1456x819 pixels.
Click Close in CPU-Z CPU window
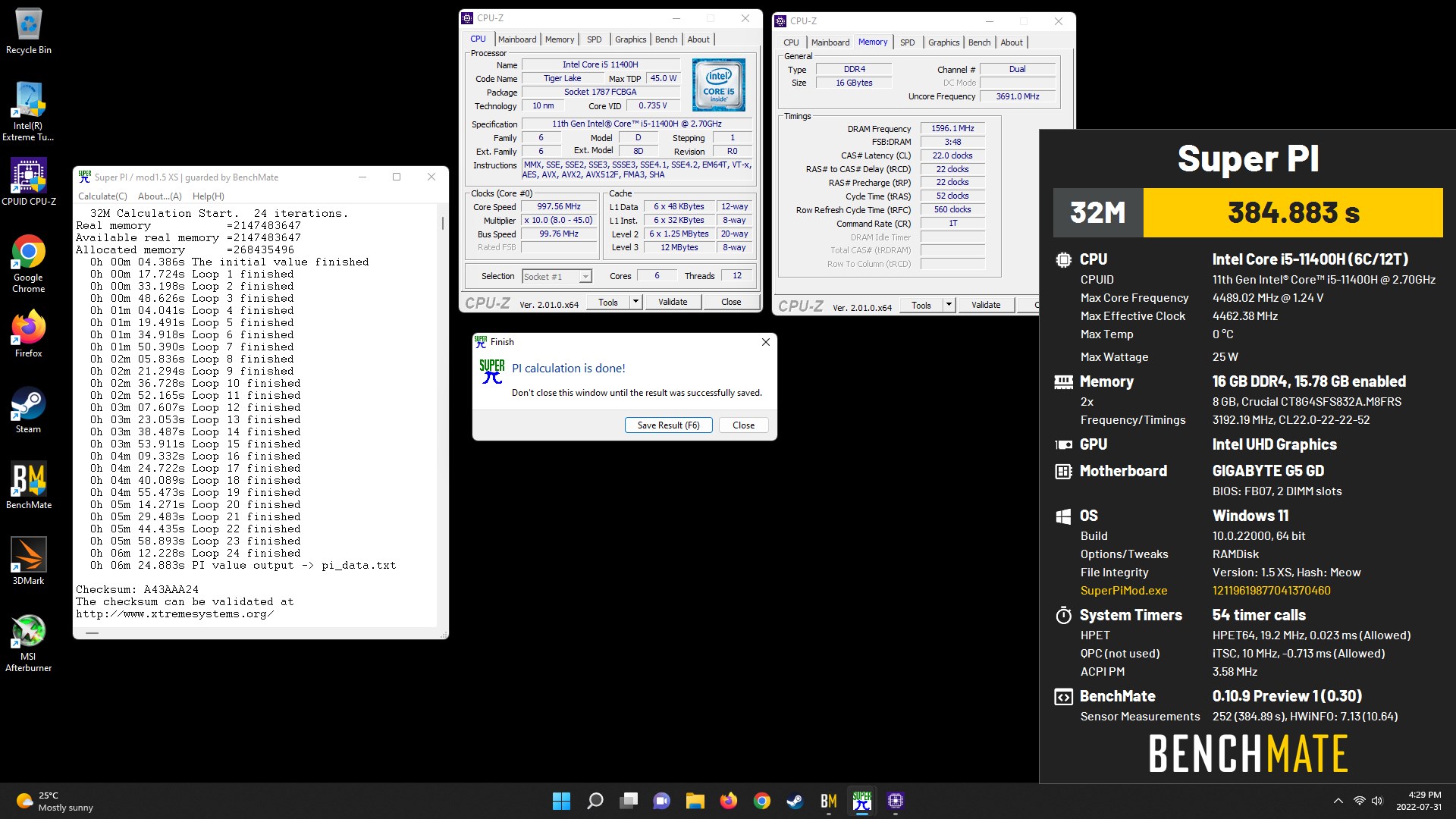point(731,302)
